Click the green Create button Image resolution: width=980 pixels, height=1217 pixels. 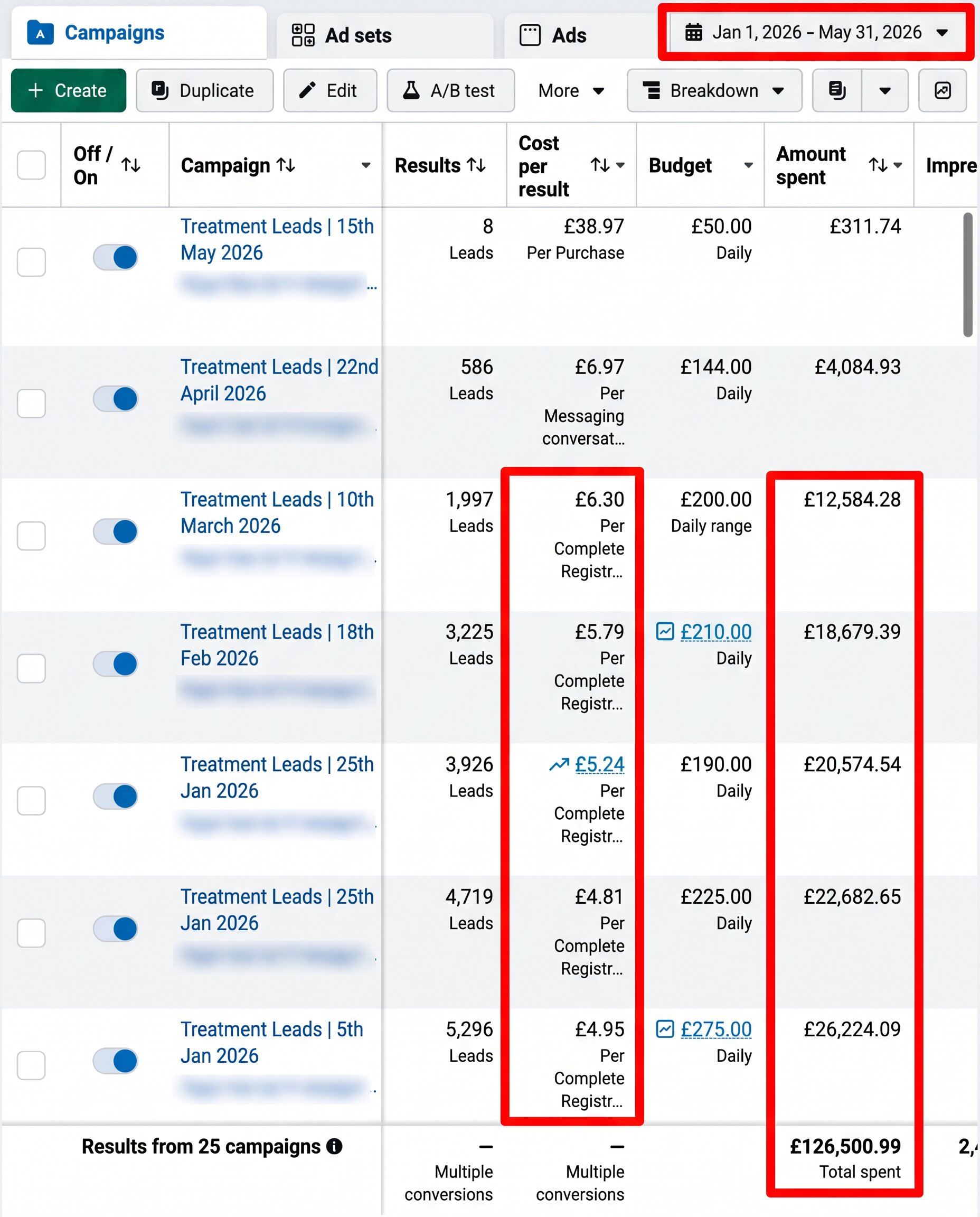tap(69, 90)
